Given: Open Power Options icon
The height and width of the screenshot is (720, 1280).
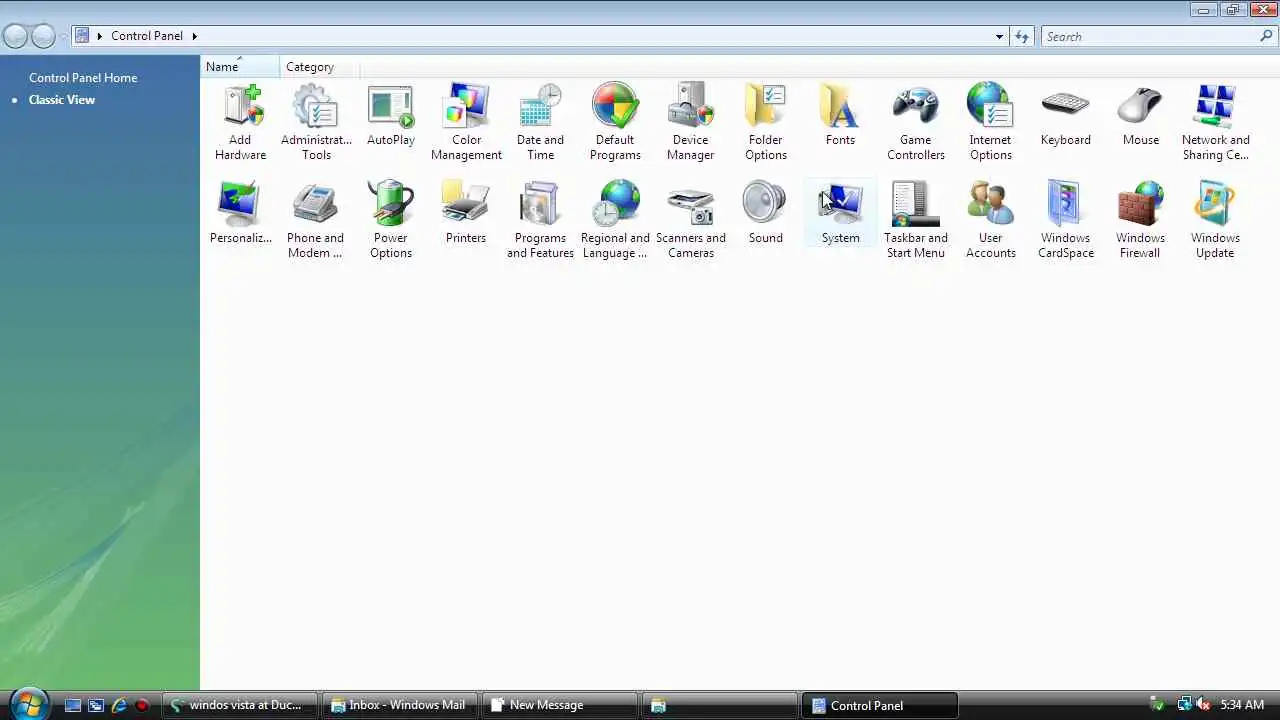Looking at the screenshot, I should pos(391,220).
